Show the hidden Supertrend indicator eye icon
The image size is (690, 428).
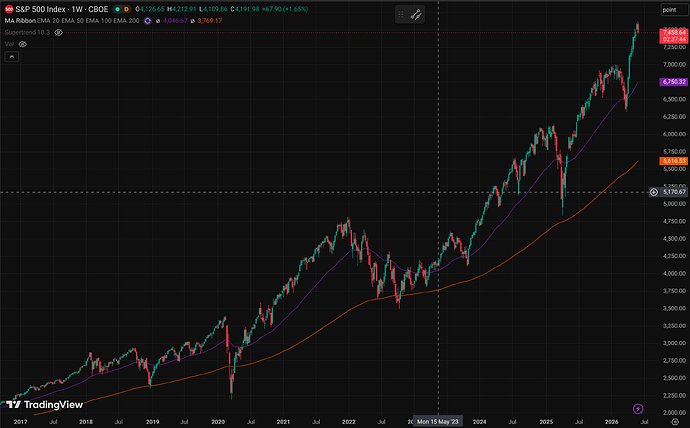tap(59, 33)
